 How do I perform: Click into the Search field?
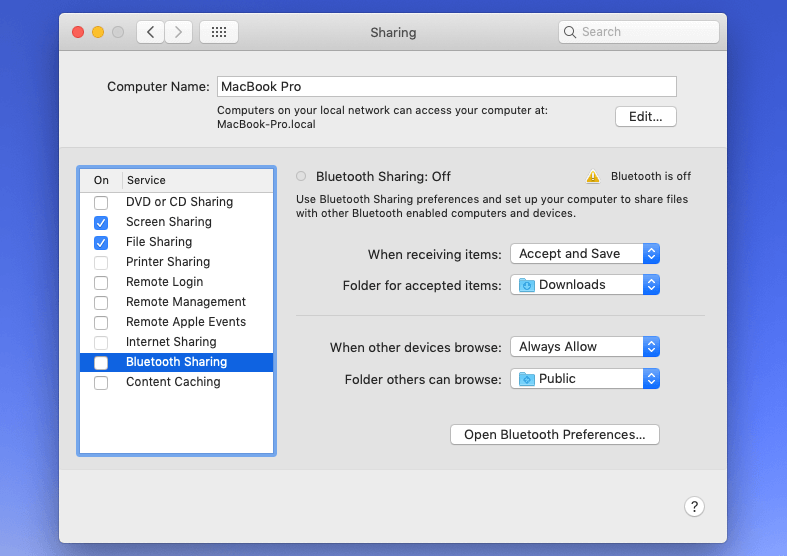(638, 32)
